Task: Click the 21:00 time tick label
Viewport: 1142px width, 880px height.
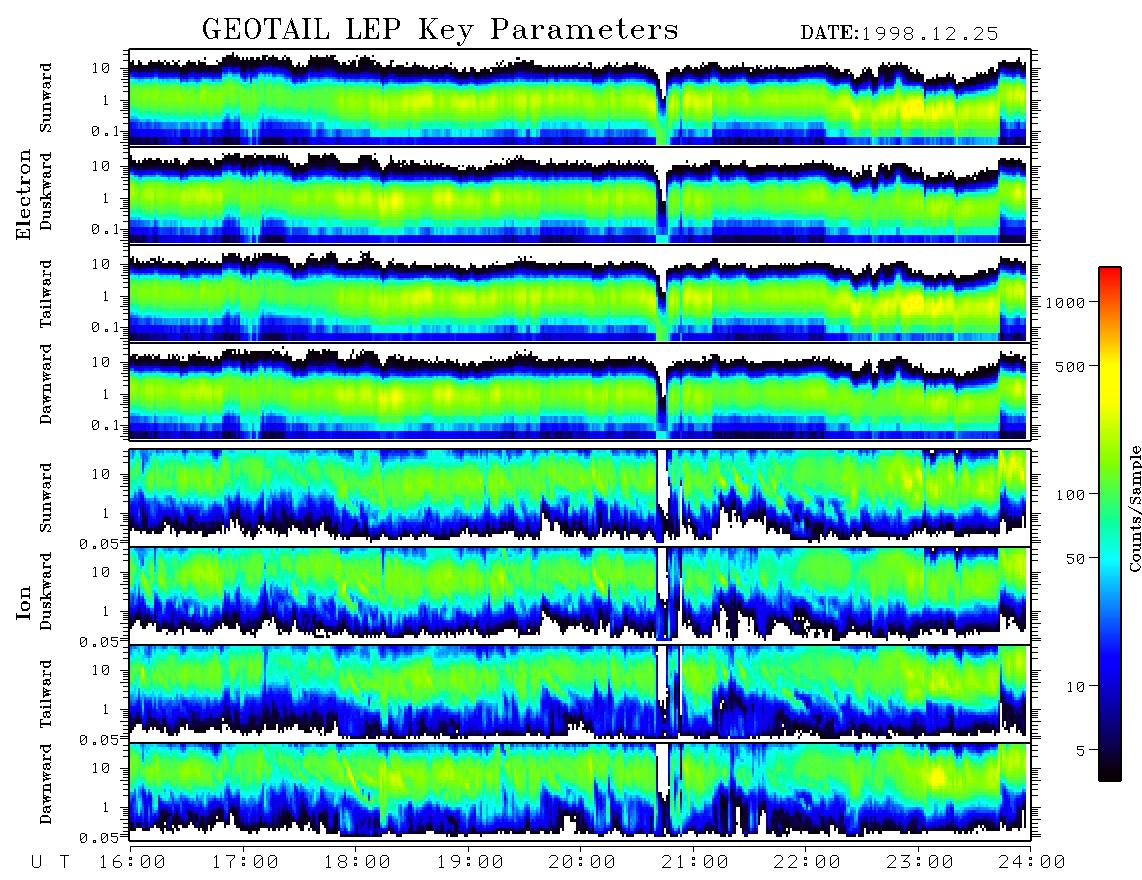Action: 695,863
